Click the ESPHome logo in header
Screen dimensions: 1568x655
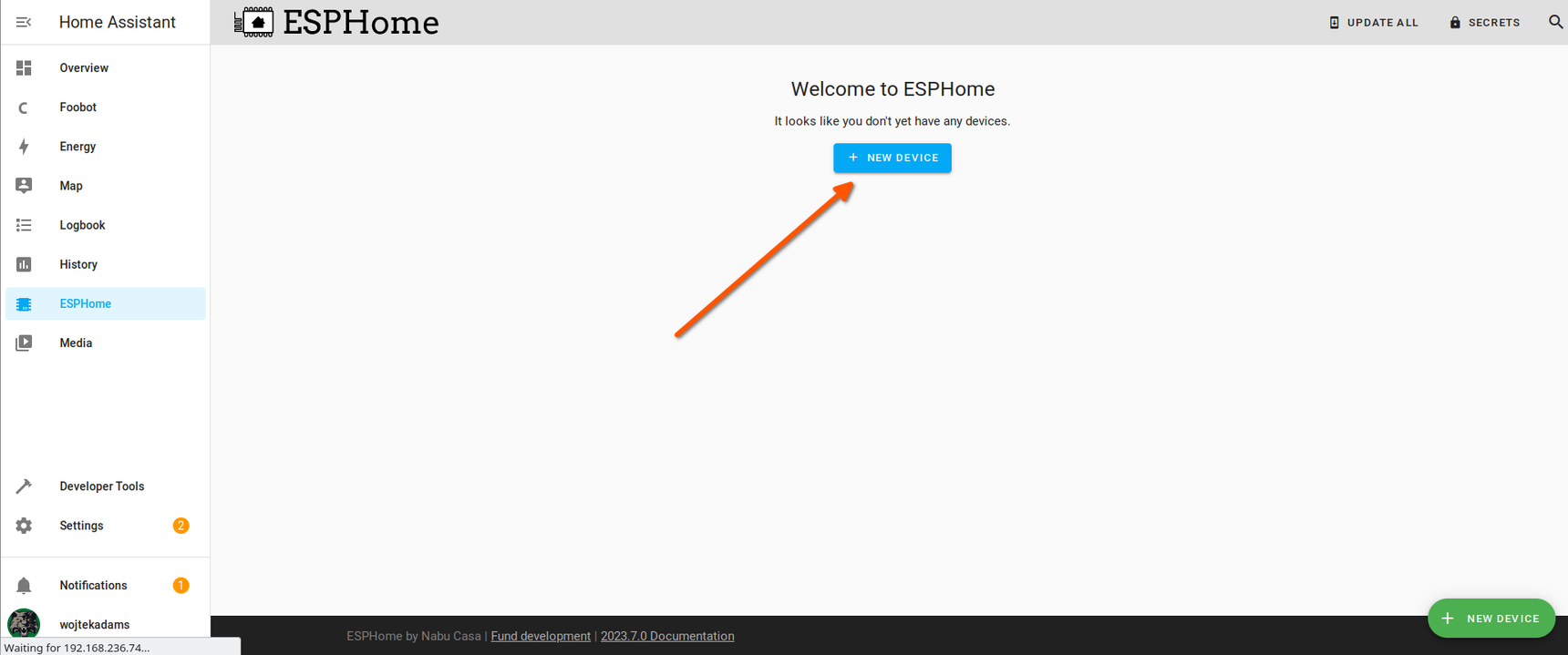click(x=253, y=22)
